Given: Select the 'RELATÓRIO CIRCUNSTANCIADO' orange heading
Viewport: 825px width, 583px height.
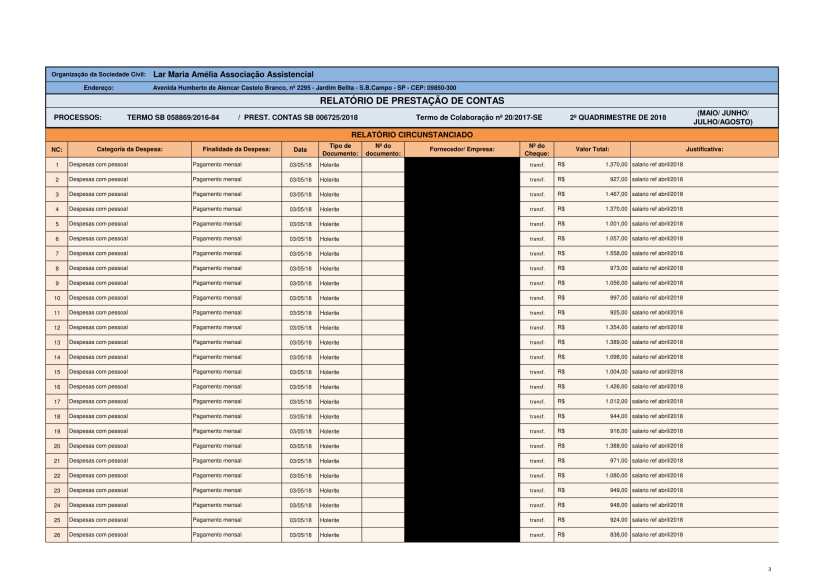Looking at the screenshot, I should coord(411,134).
